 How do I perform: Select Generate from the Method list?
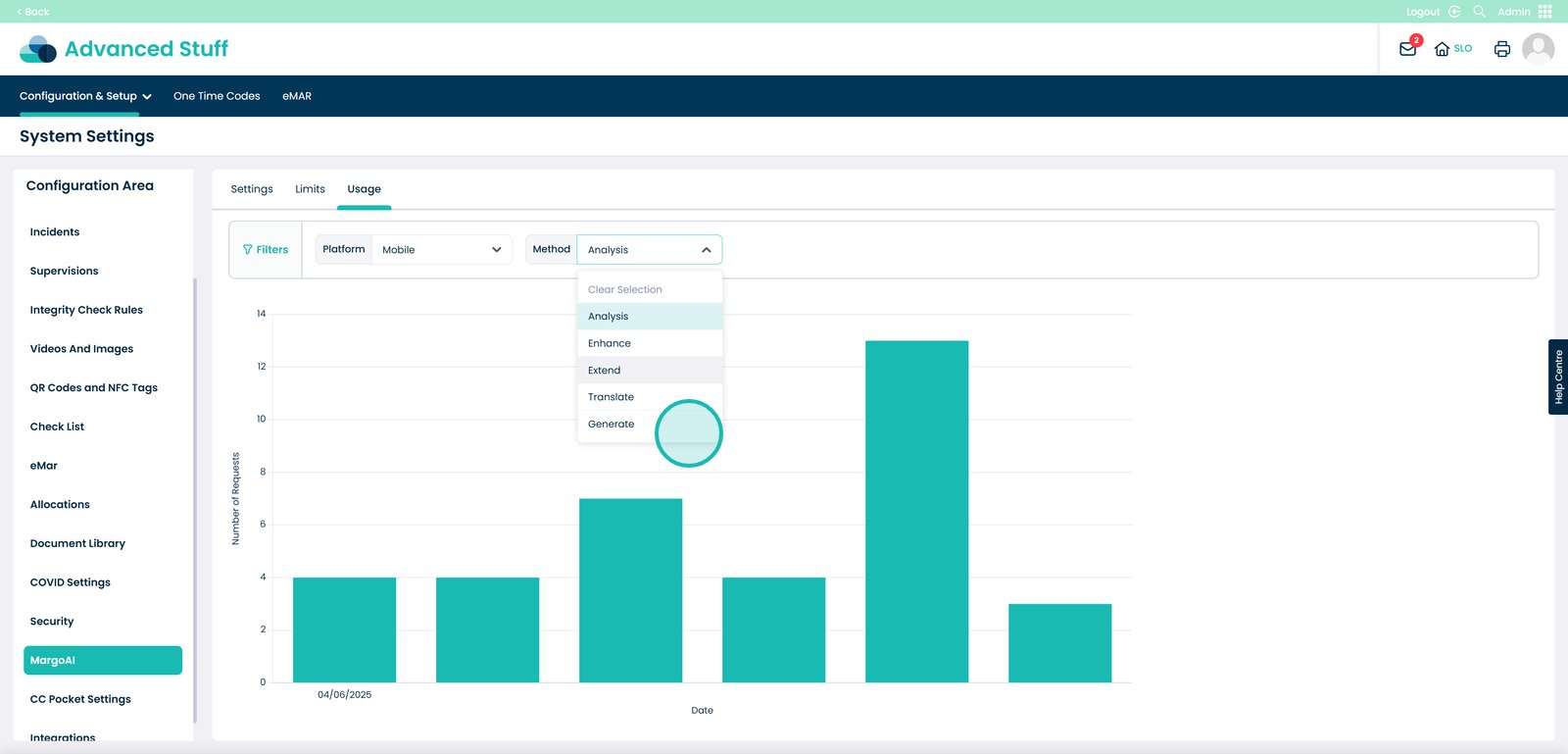612,425
